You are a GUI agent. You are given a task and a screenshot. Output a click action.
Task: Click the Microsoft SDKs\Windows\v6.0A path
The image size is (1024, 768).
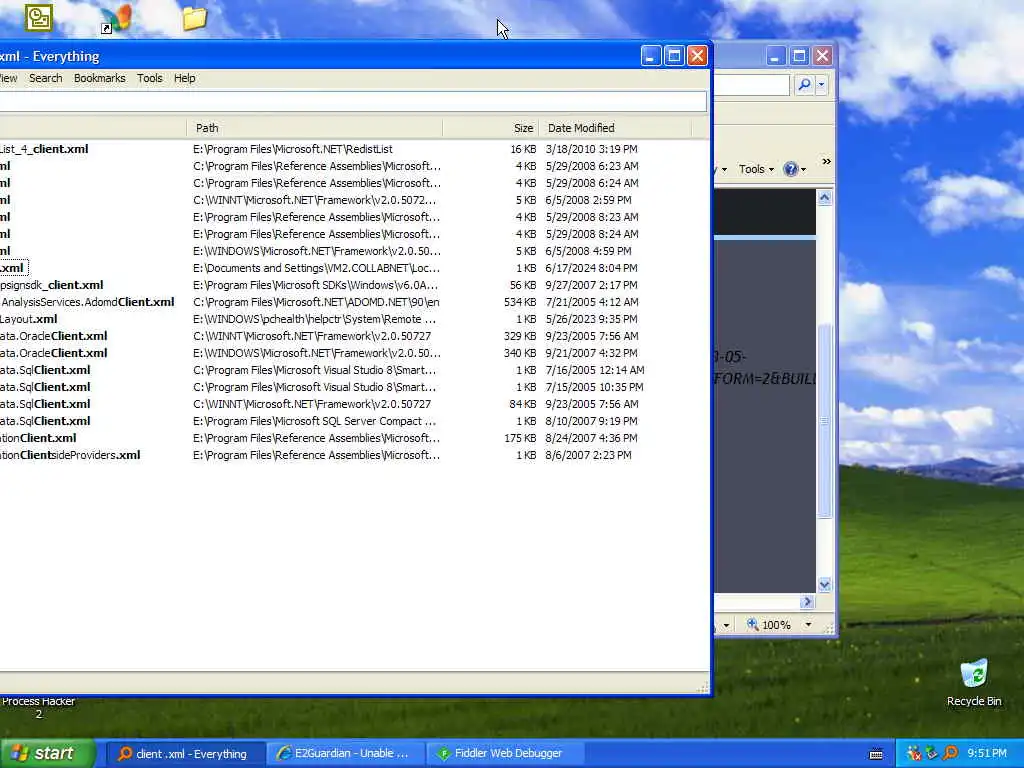pyautogui.click(x=315, y=285)
